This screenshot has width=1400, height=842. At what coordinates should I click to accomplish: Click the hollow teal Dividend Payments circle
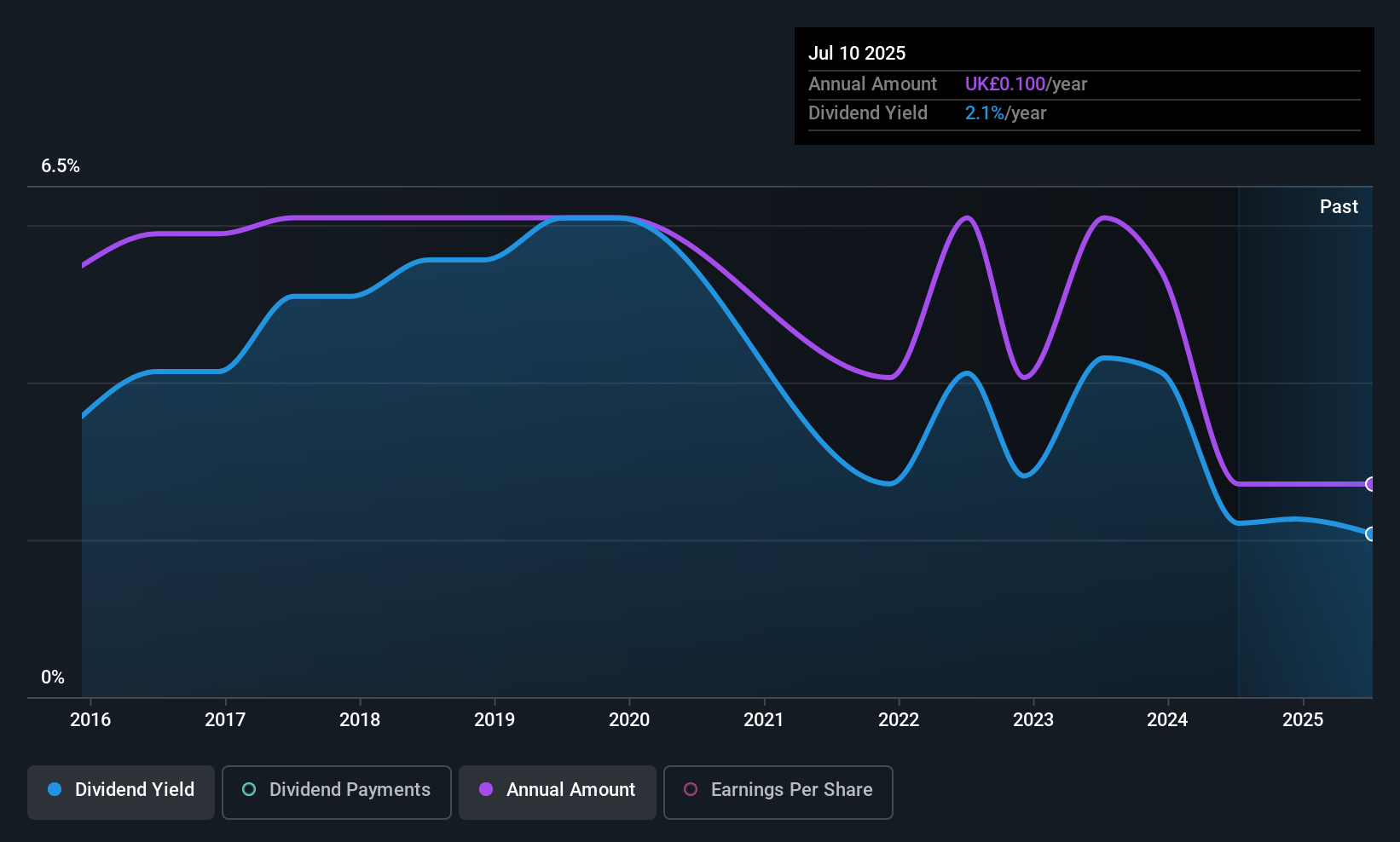pos(249,789)
